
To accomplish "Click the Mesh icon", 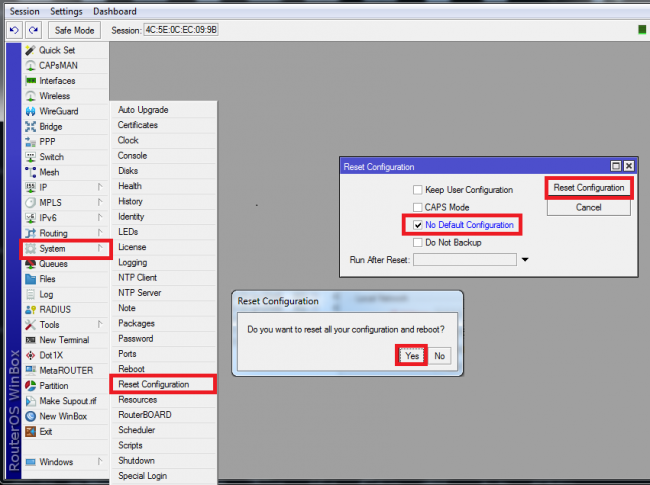I will point(30,172).
